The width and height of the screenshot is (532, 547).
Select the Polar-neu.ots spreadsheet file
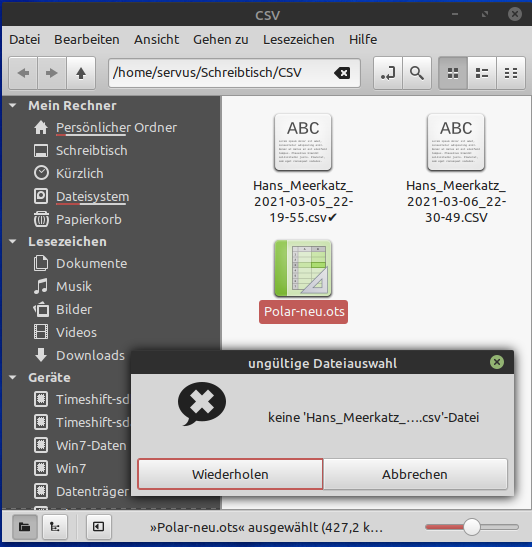point(303,282)
